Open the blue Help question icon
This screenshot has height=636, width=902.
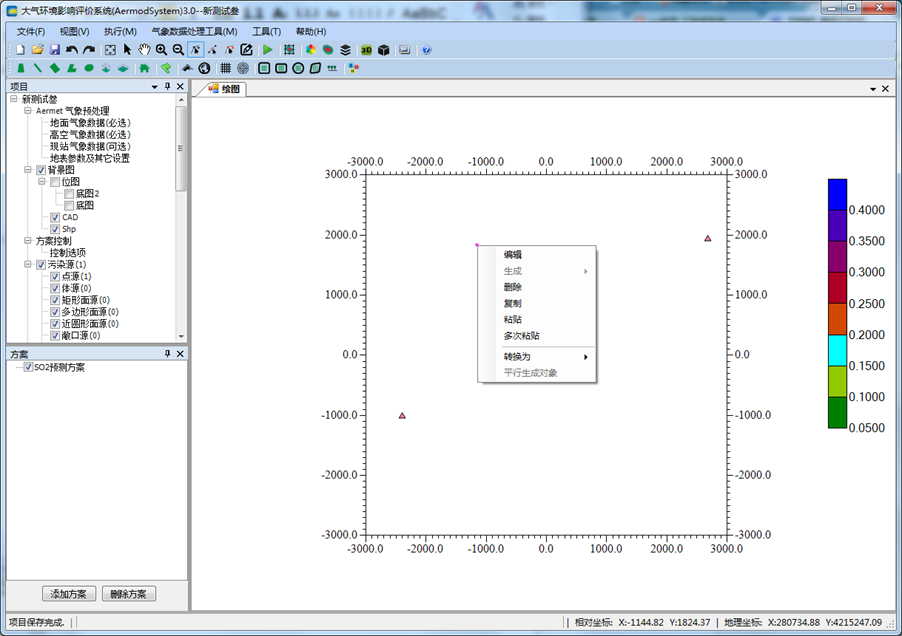(x=427, y=50)
